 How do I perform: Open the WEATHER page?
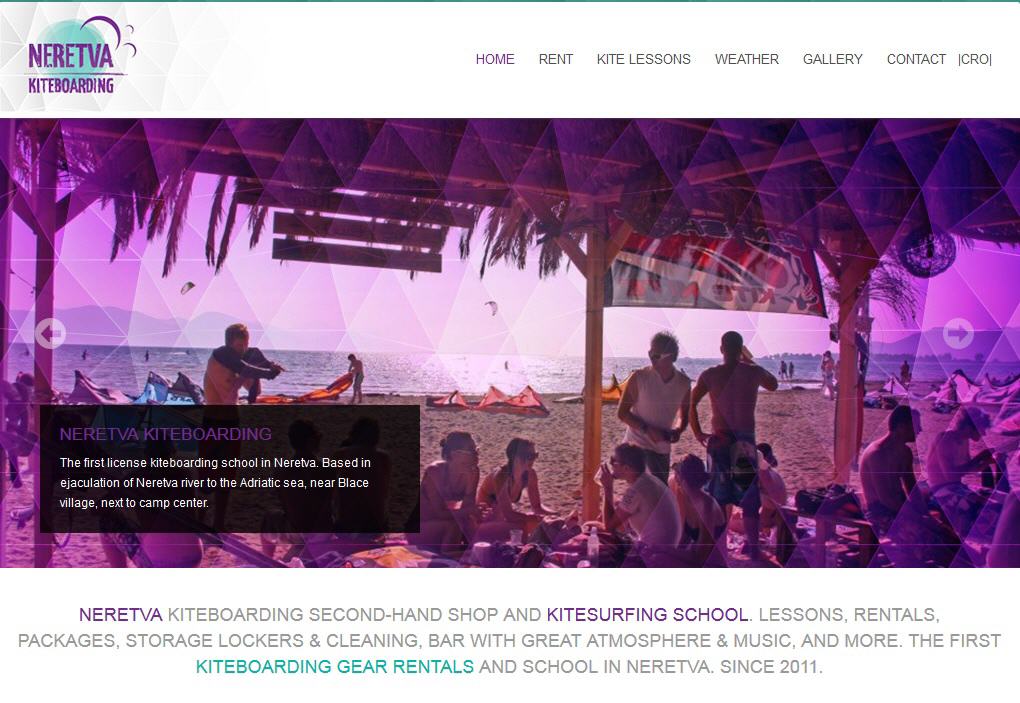(747, 59)
